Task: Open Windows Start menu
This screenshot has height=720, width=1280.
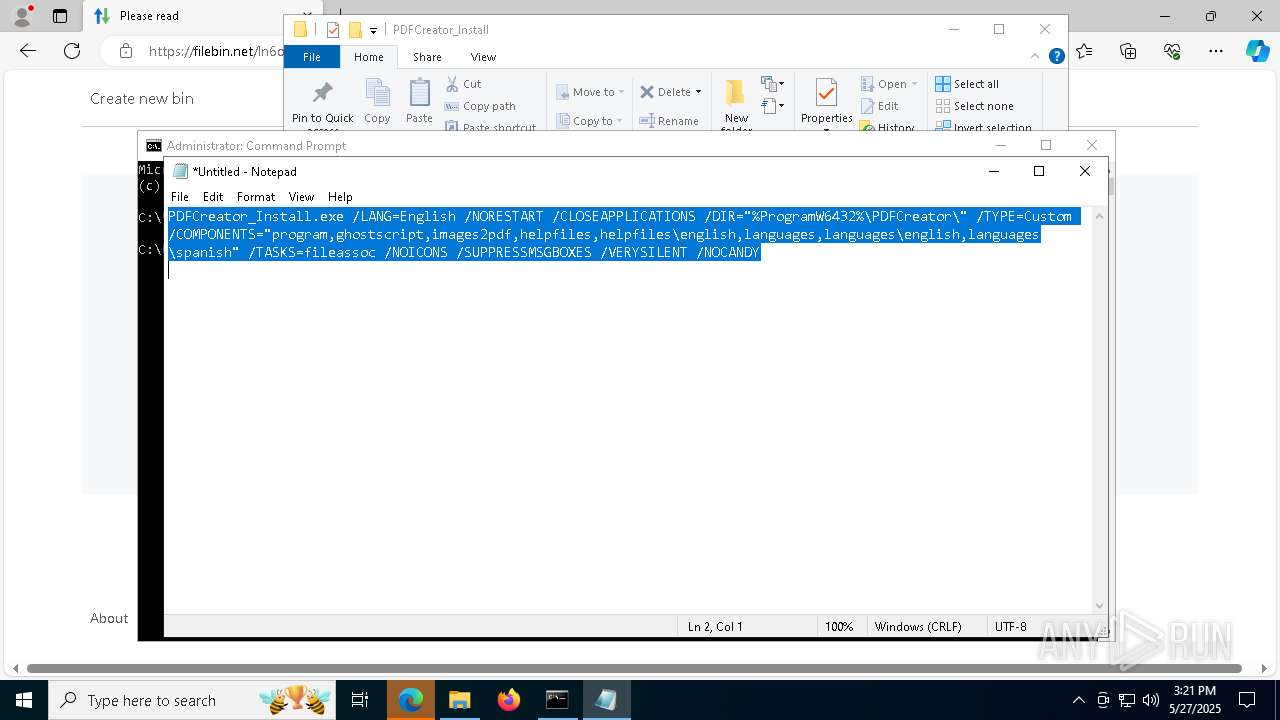Action: 24,700
